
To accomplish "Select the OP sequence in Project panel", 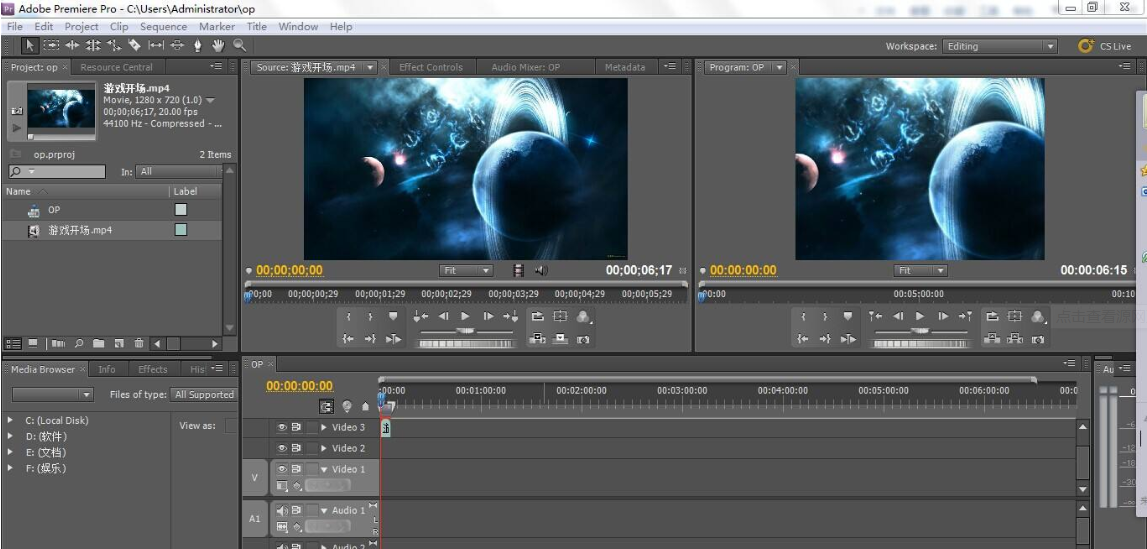I will tap(54, 210).
